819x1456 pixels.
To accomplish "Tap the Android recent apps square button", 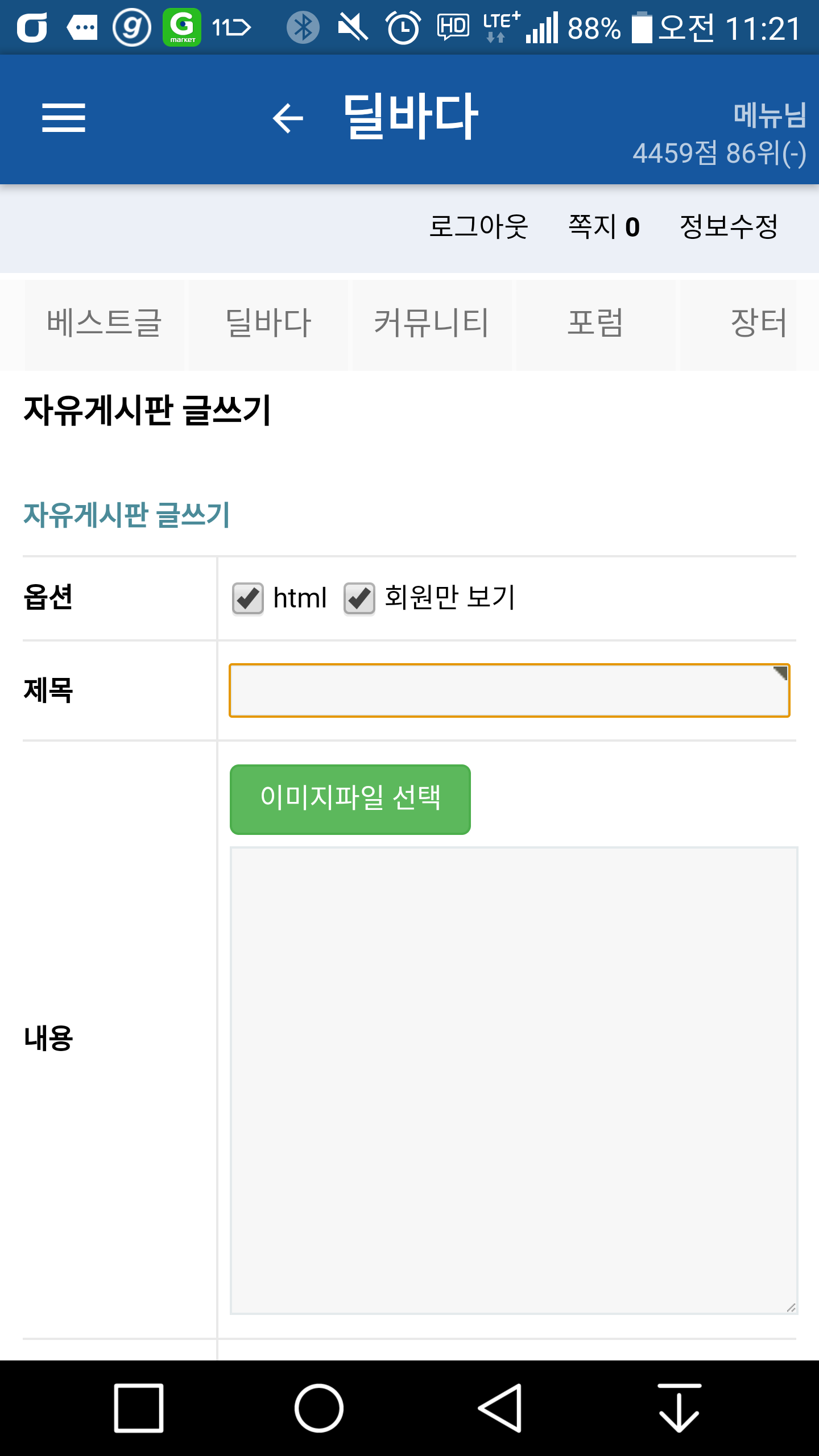I will (139, 1408).
